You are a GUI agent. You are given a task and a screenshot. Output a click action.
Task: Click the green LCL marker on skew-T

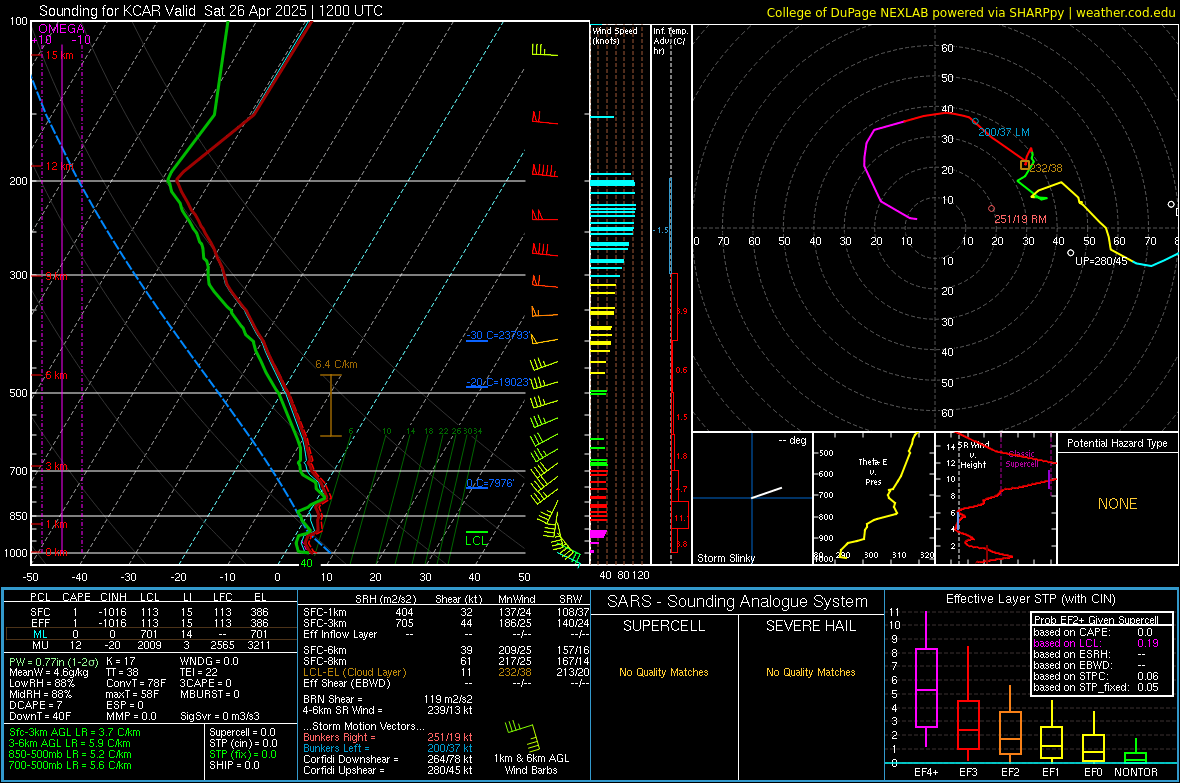click(476, 539)
